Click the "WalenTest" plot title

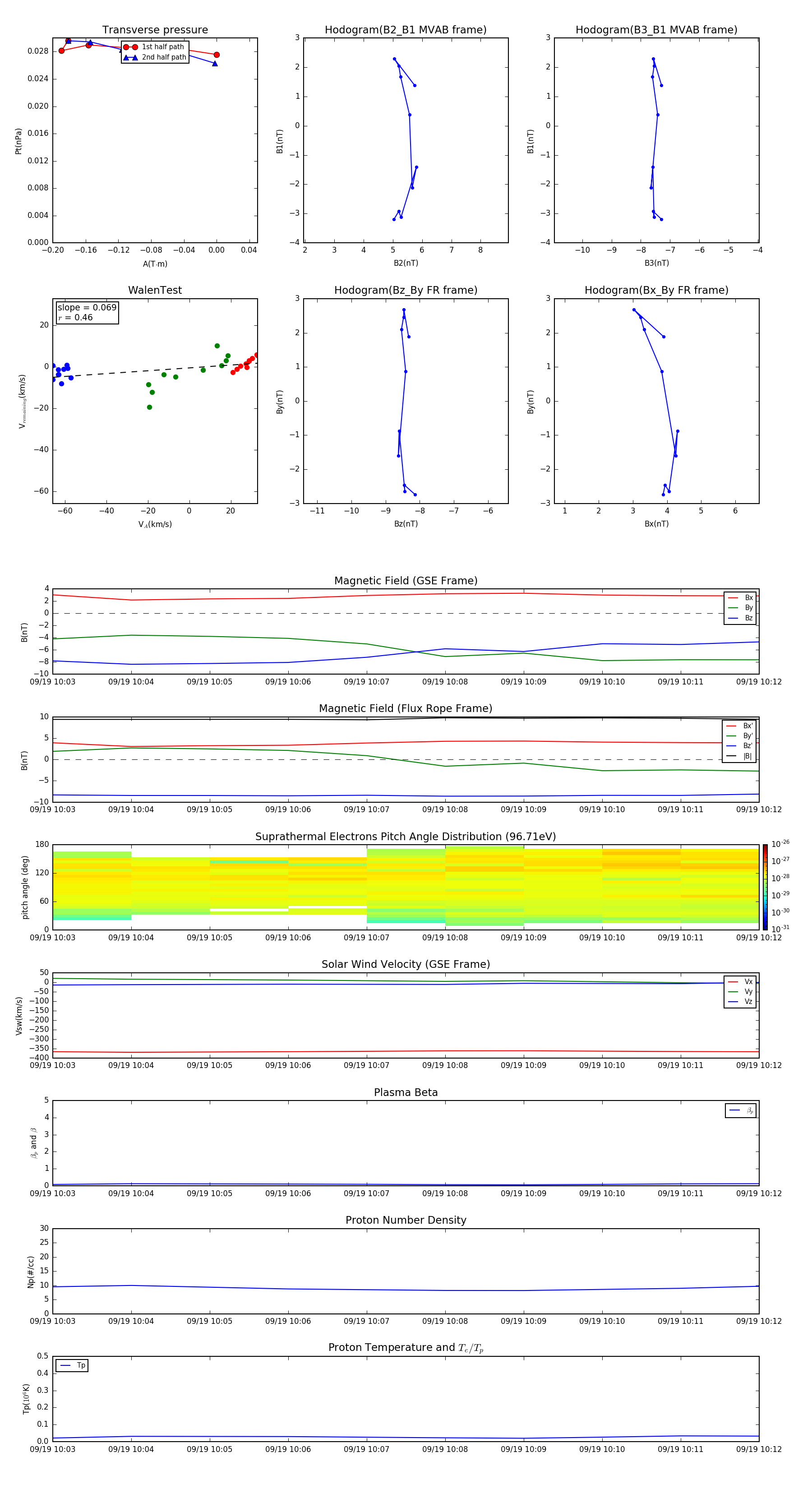(155, 290)
